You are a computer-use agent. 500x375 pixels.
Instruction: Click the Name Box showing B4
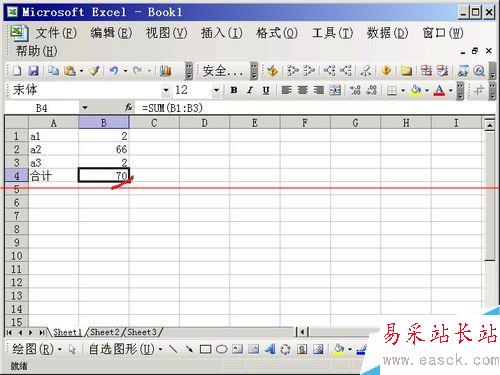(x=42, y=108)
